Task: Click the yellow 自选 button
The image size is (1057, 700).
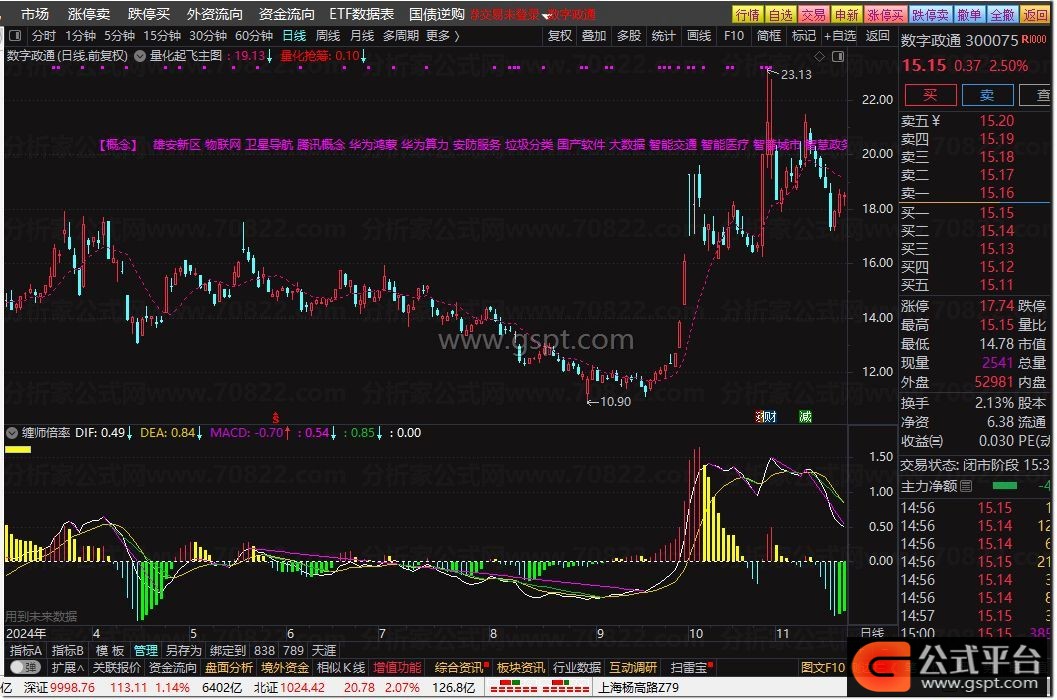Action: [x=781, y=15]
